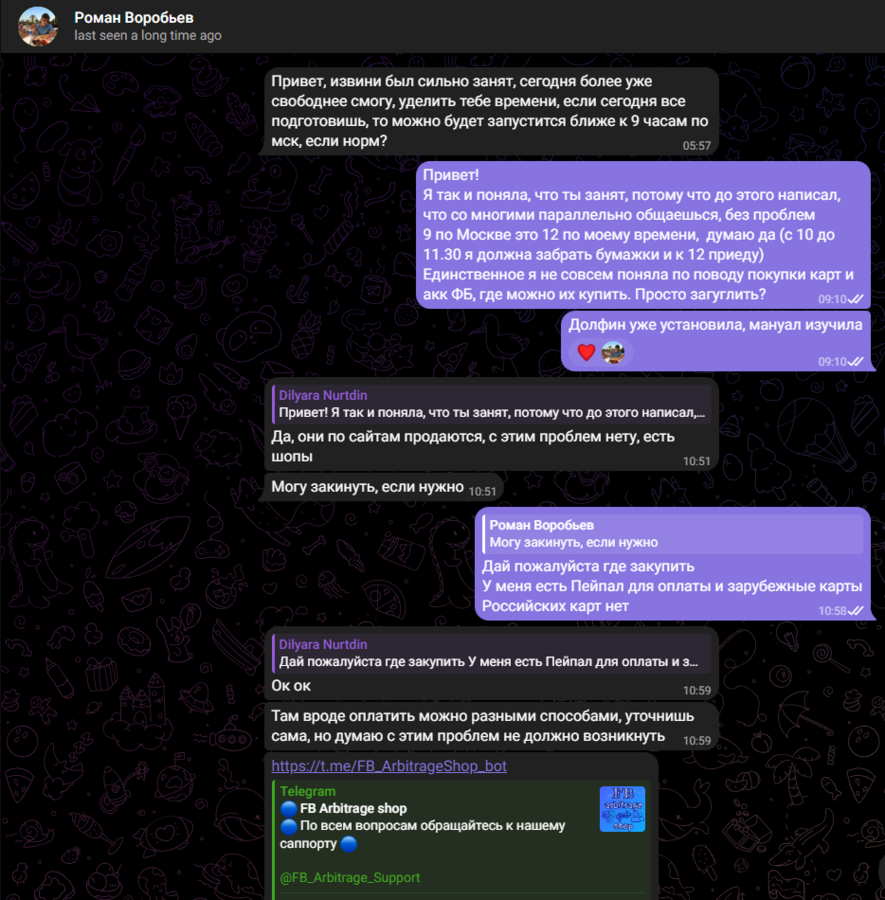Screen dimensions: 885x900
Task: Jump to quoted 'Могу закинуть, если нужно' reply
Action: pyautogui.click(x=673, y=534)
